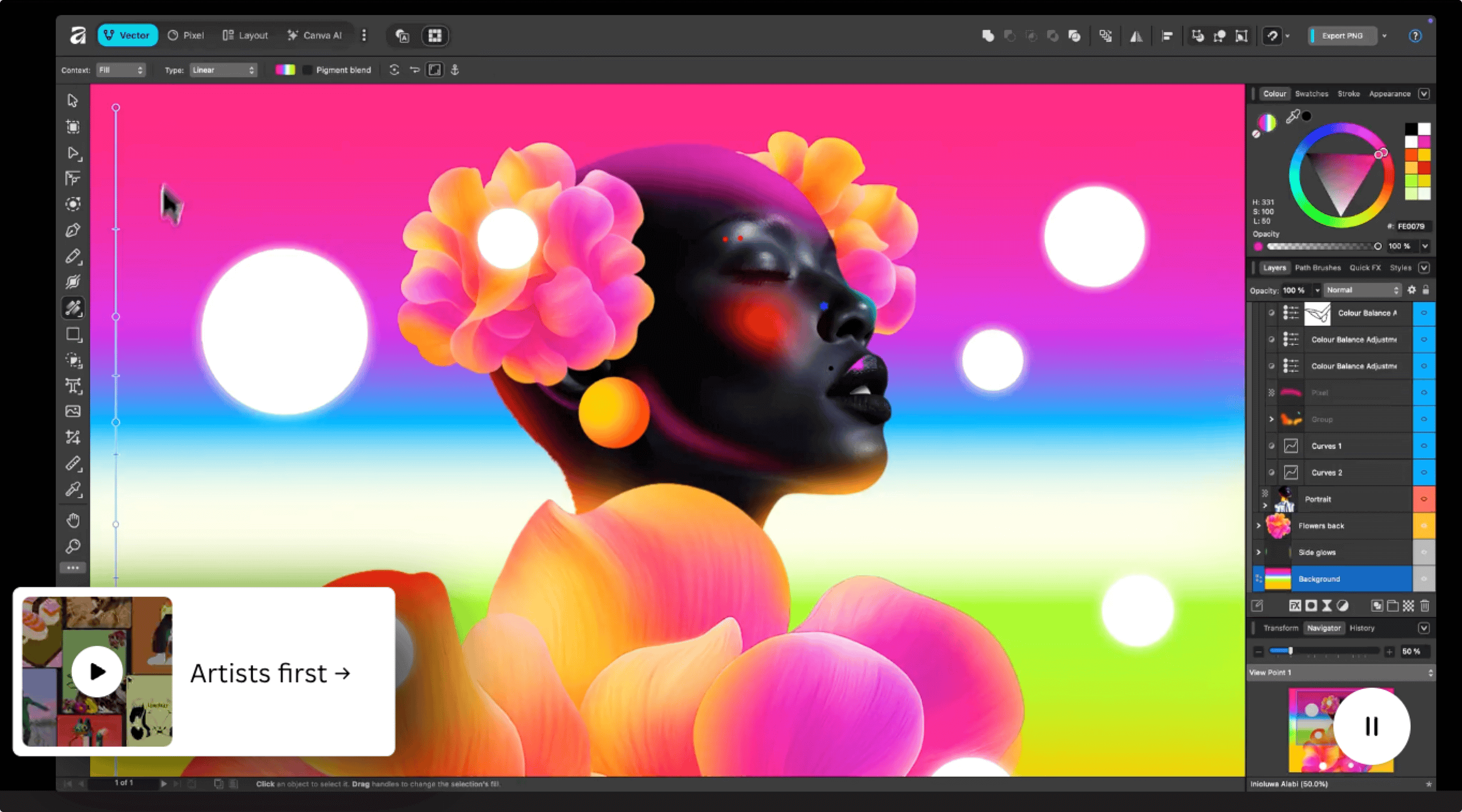Hide the Portrait layer
The image size is (1462, 812).
[x=1423, y=499]
